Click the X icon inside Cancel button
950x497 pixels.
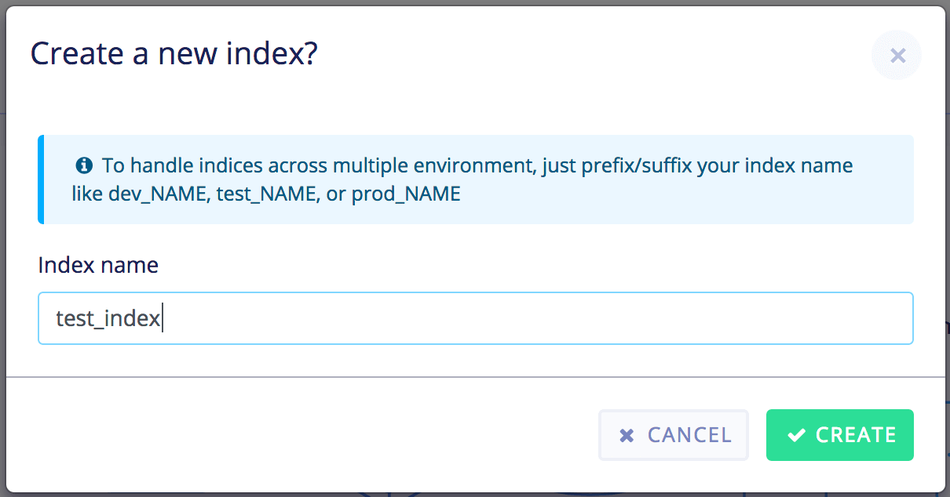click(627, 435)
